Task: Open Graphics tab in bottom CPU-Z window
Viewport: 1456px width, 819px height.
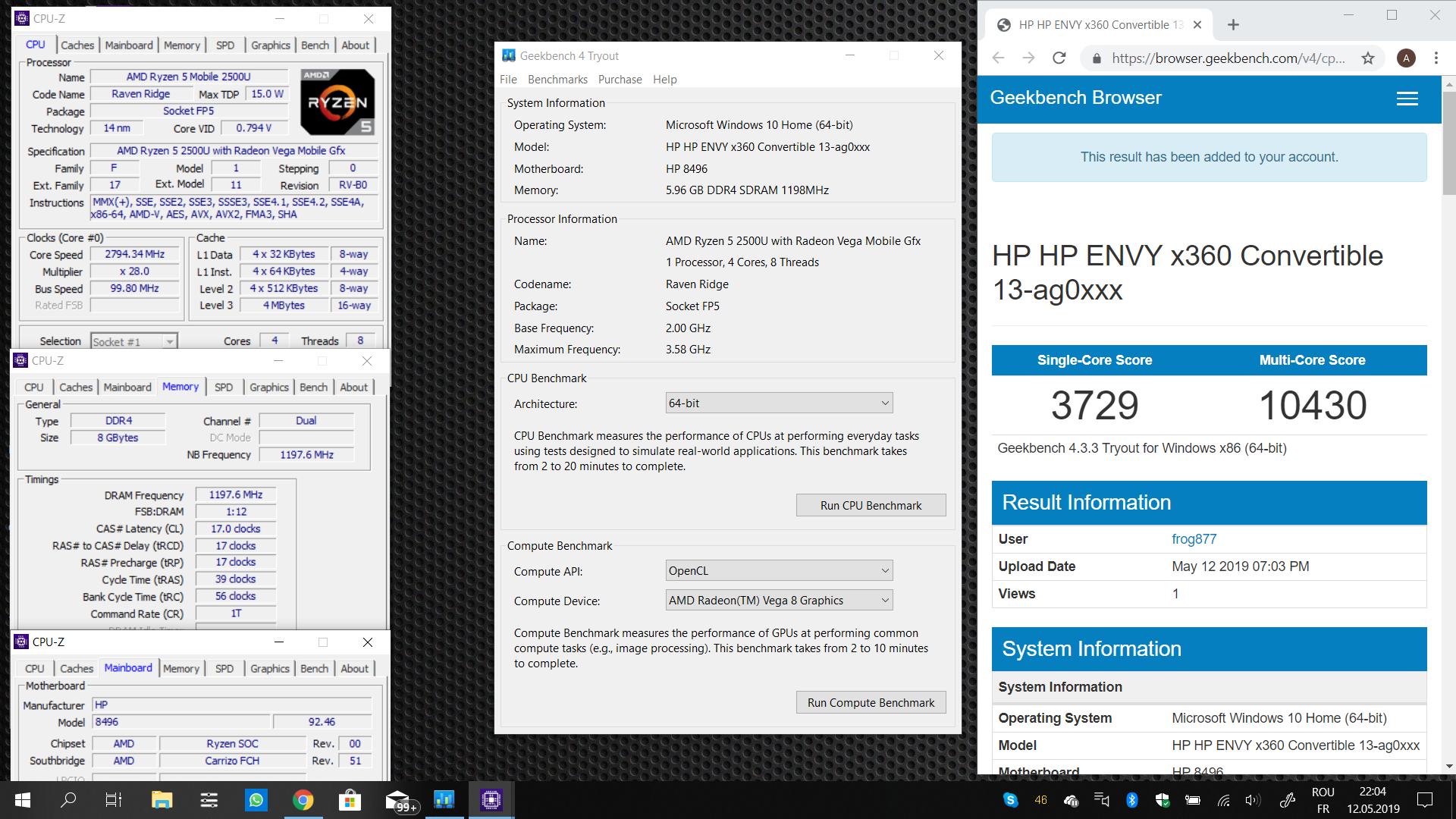Action: click(x=270, y=669)
